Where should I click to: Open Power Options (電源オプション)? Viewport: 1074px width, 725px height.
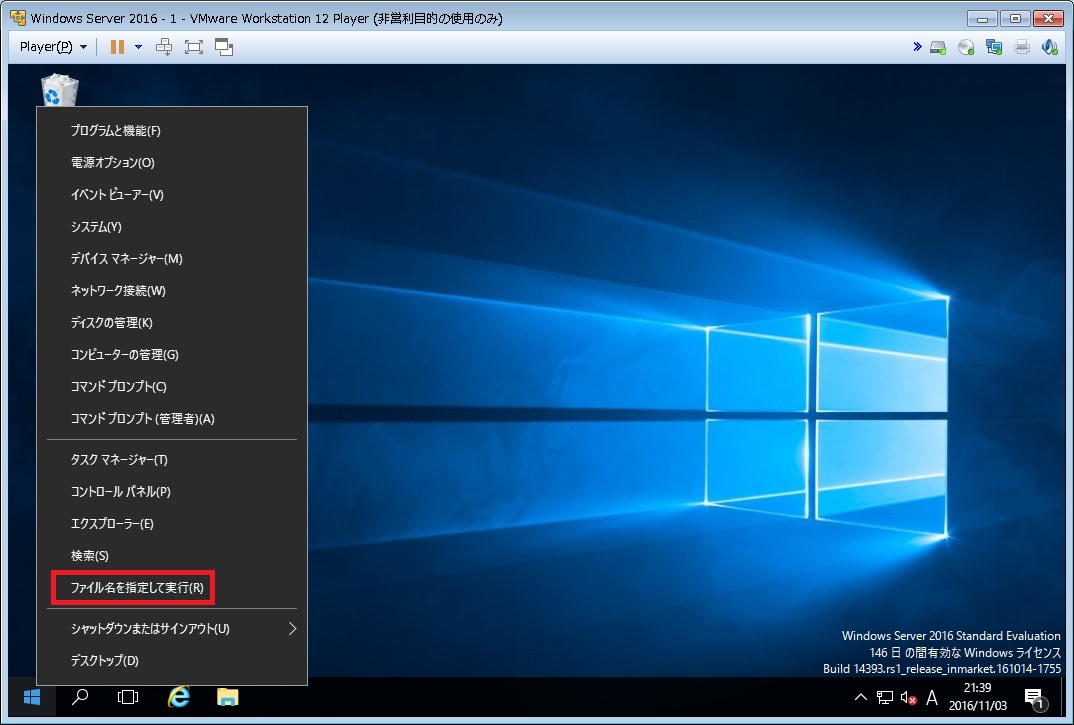(171, 162)
